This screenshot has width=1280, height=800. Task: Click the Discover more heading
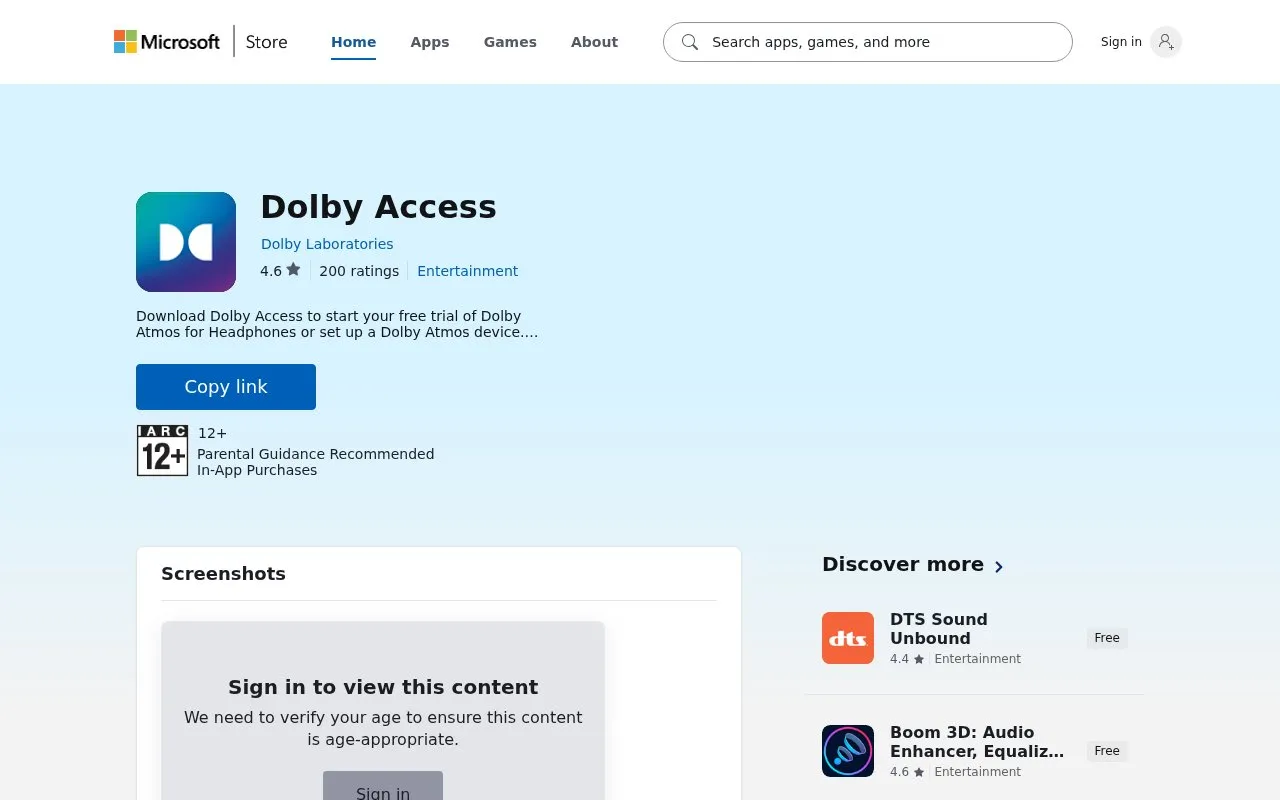pos(903,564)
